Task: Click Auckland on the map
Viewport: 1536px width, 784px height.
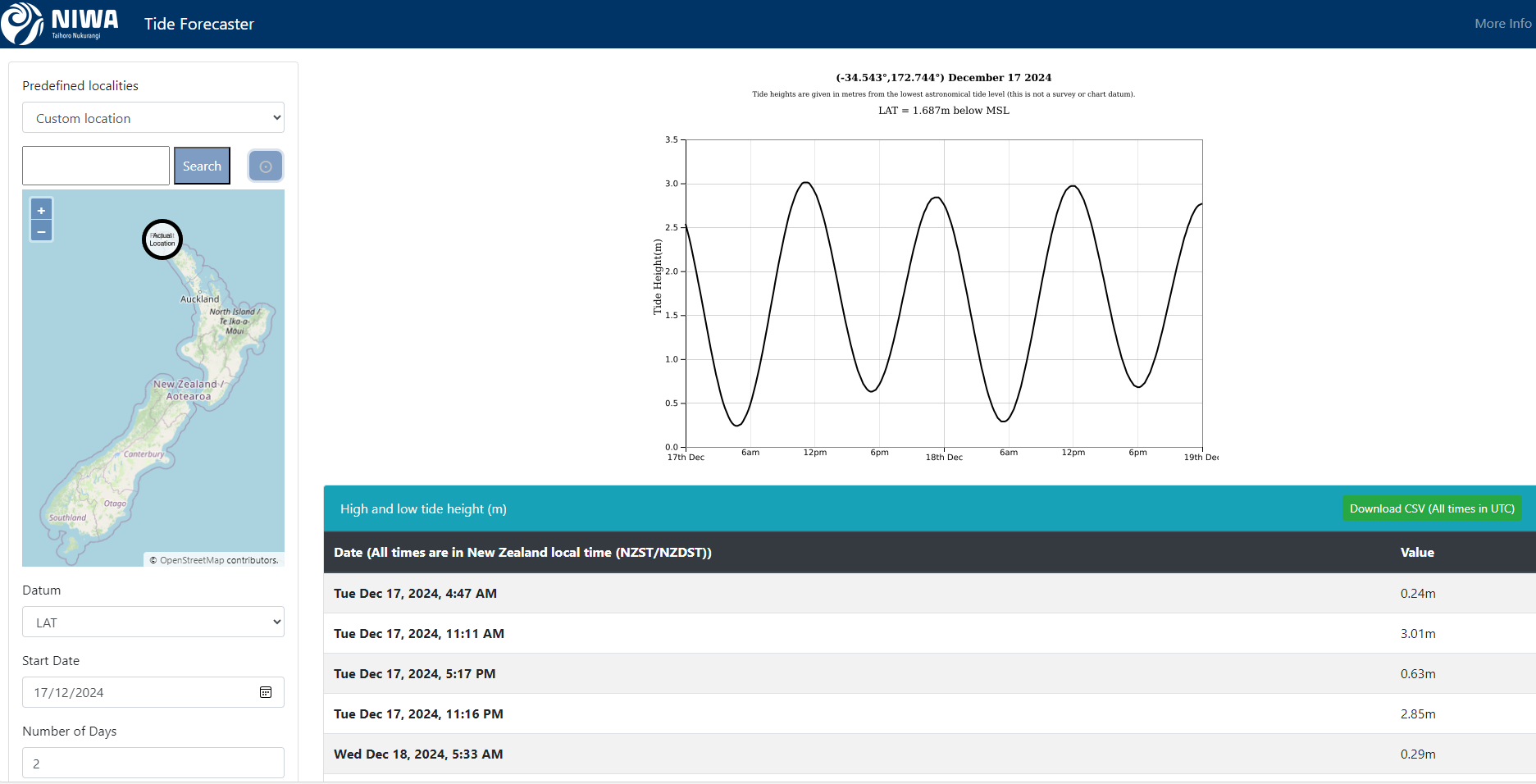Action: click(x=199, y=299)
